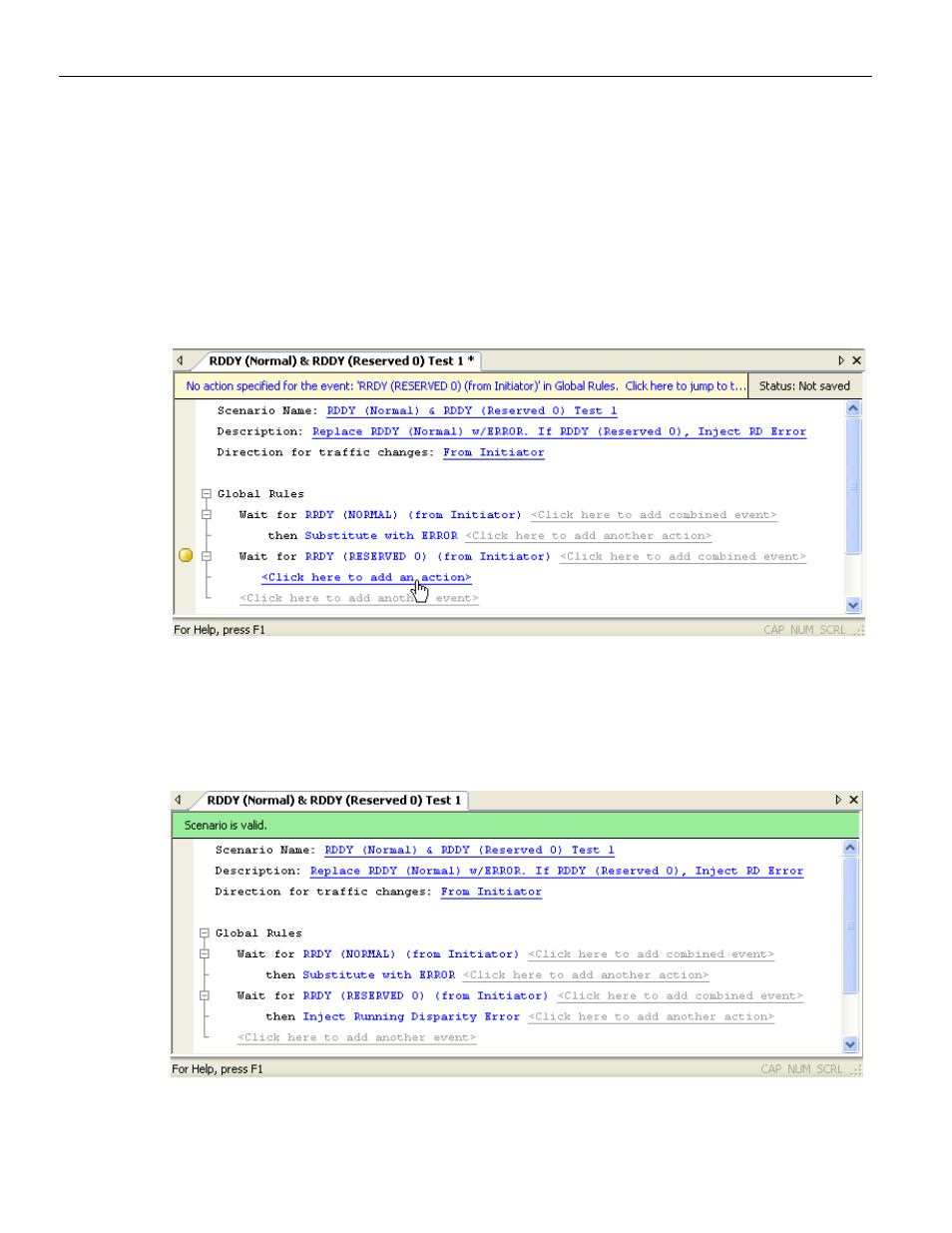Image resolution: width=952 pixels, height=1233 pixels.
Task: Select tab 'RDDY (Normal) & RDDY (Reserved 0) Test 1 *'
Action: 341,360
